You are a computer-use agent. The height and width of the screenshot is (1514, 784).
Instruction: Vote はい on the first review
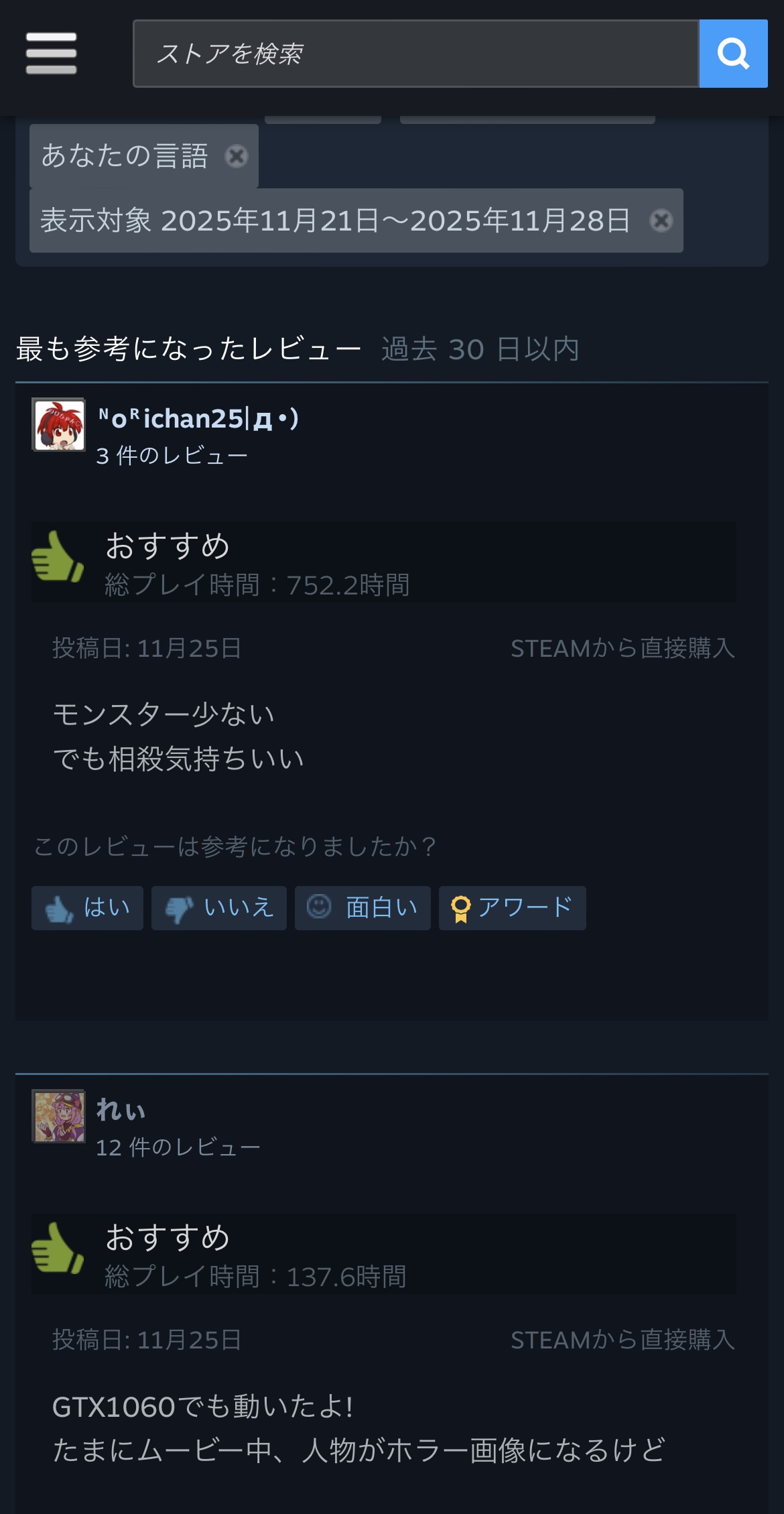(87, 907)
